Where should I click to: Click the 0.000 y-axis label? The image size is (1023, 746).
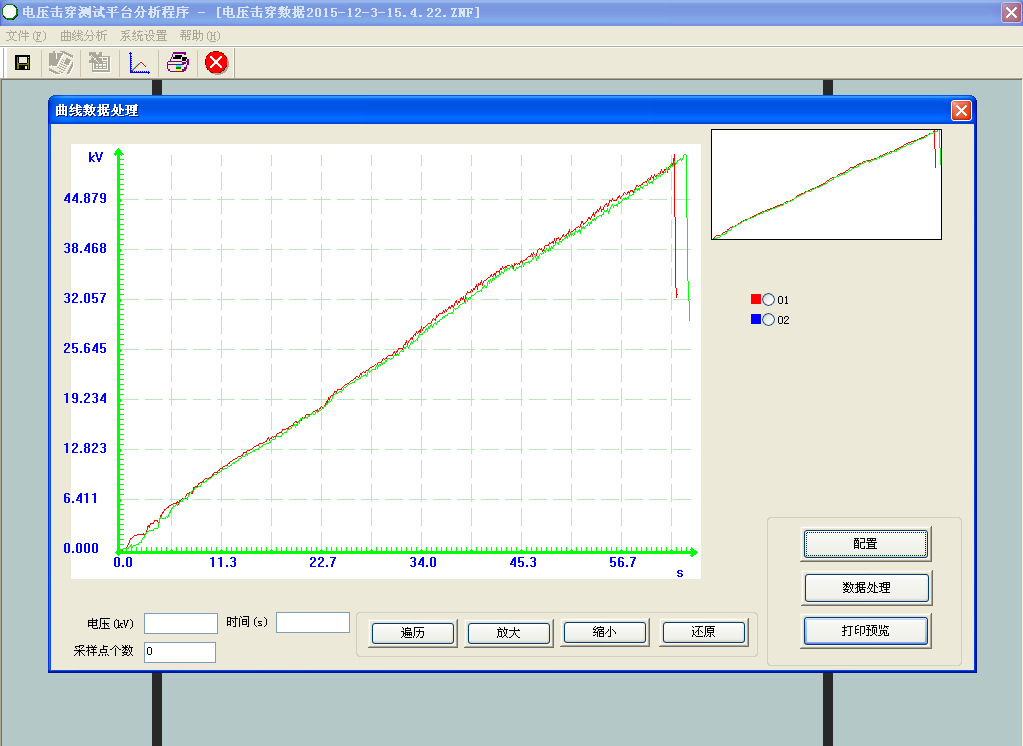coord(81,548)
